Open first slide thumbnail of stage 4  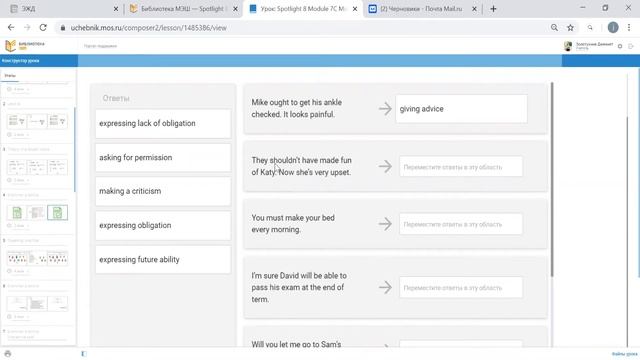point(17,213)
